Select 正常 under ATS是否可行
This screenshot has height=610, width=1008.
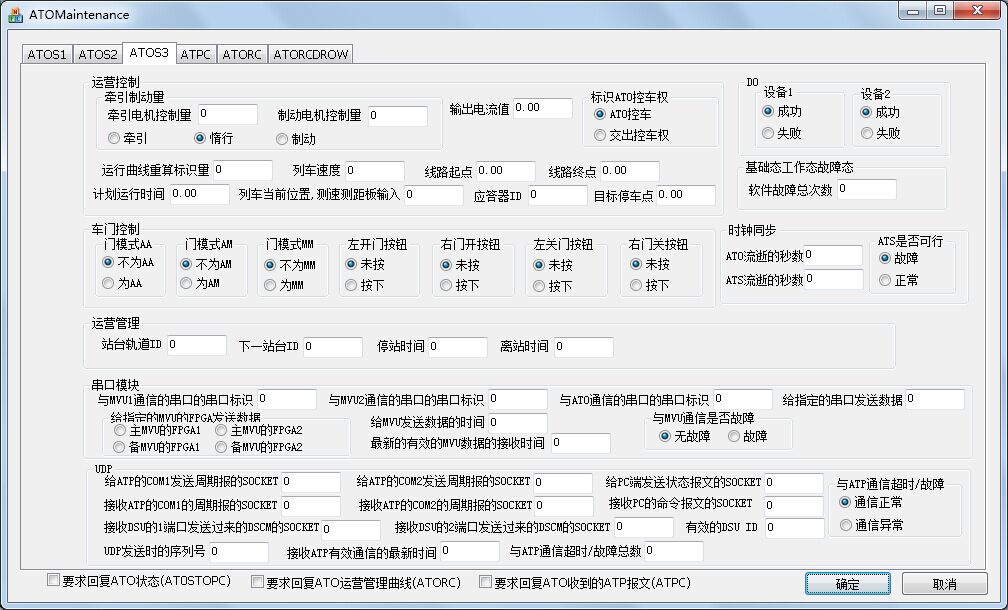point(885,281)
